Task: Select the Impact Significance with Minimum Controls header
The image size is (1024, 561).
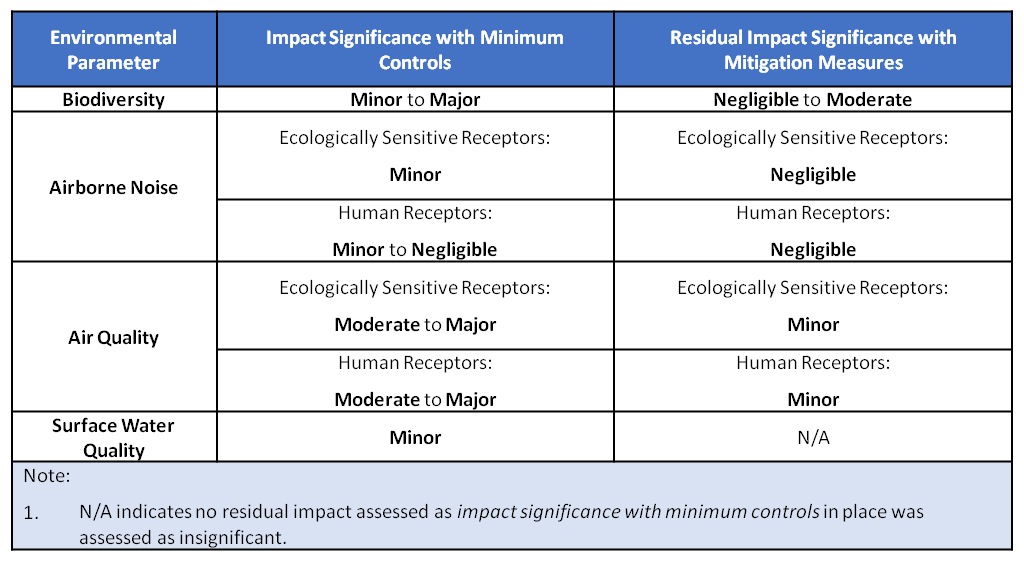Action: (415, 50)
